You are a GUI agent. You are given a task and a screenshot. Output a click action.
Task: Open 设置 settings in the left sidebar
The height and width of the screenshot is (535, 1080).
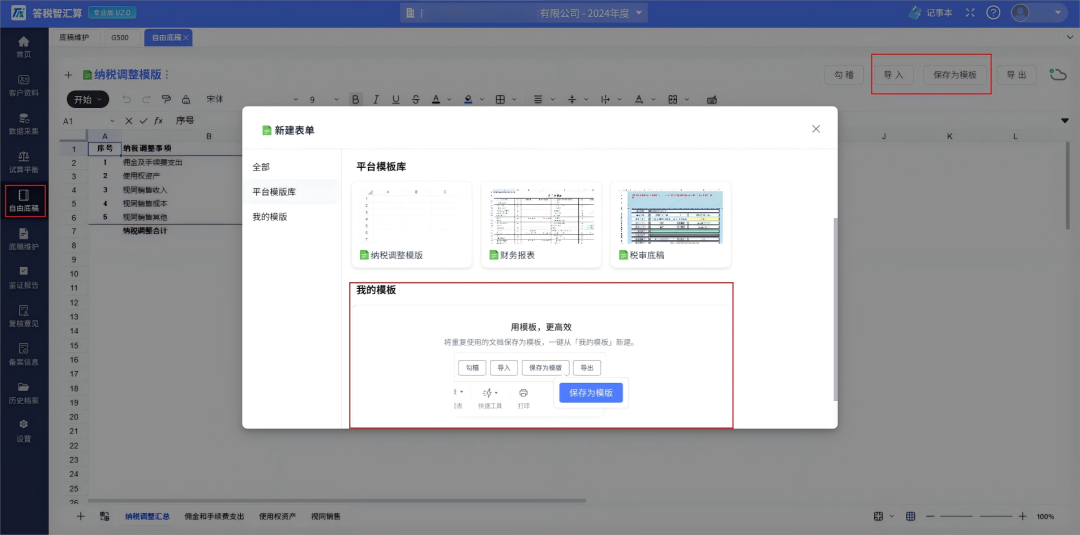tap(23, 431)
